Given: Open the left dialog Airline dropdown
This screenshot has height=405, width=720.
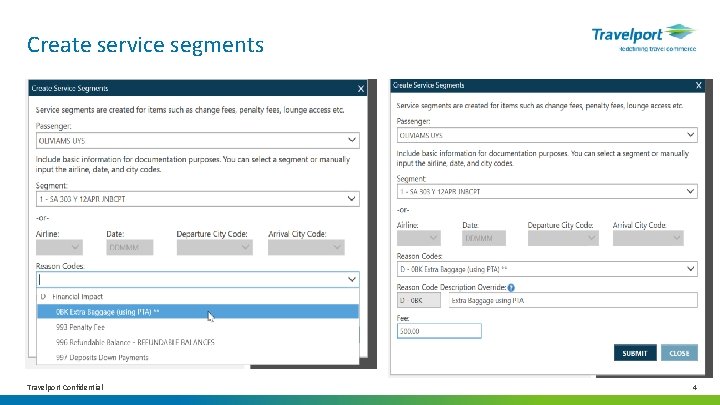Looking at the screenshot, I should click(59, 248).
